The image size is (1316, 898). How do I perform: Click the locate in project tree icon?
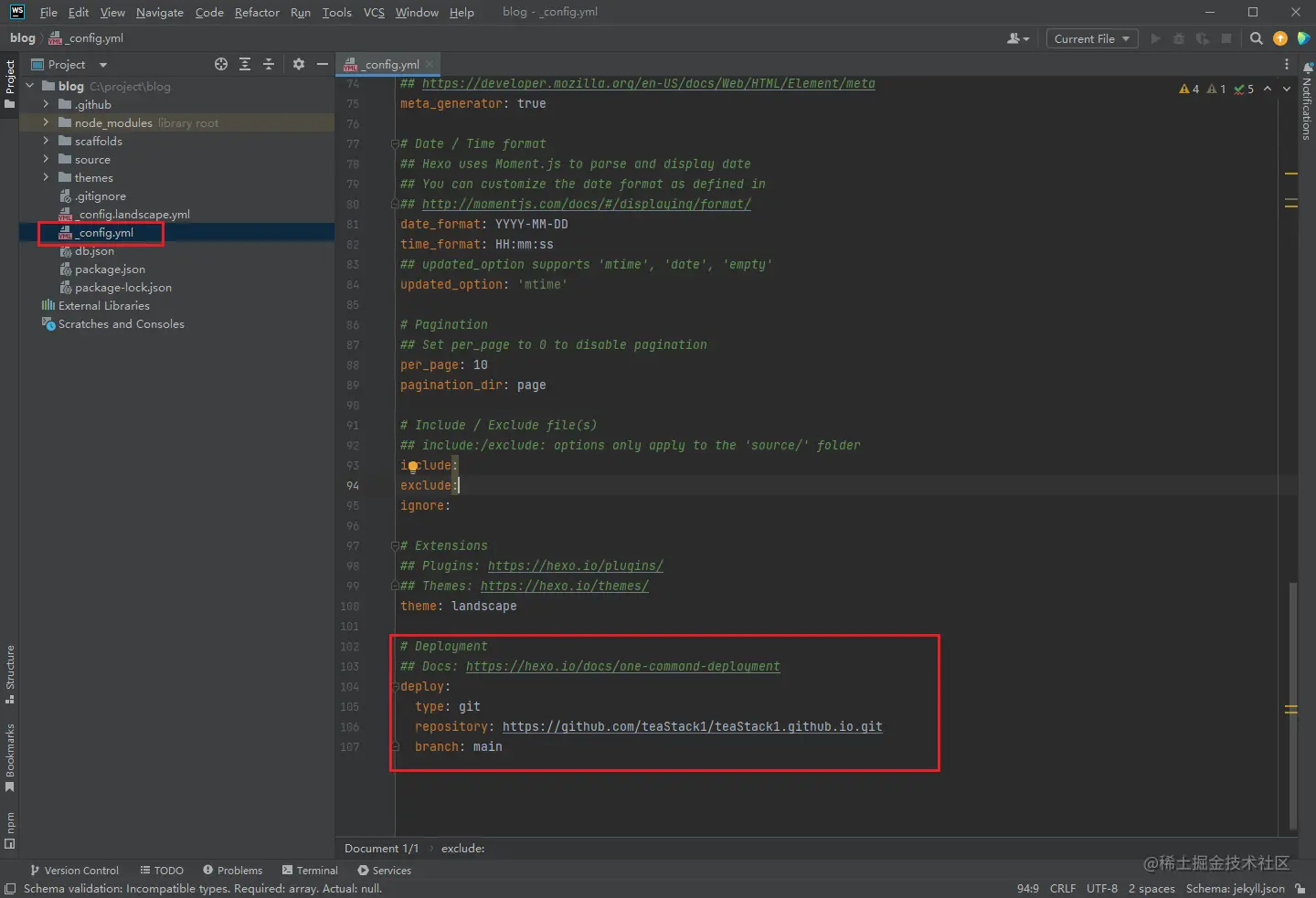221,64
